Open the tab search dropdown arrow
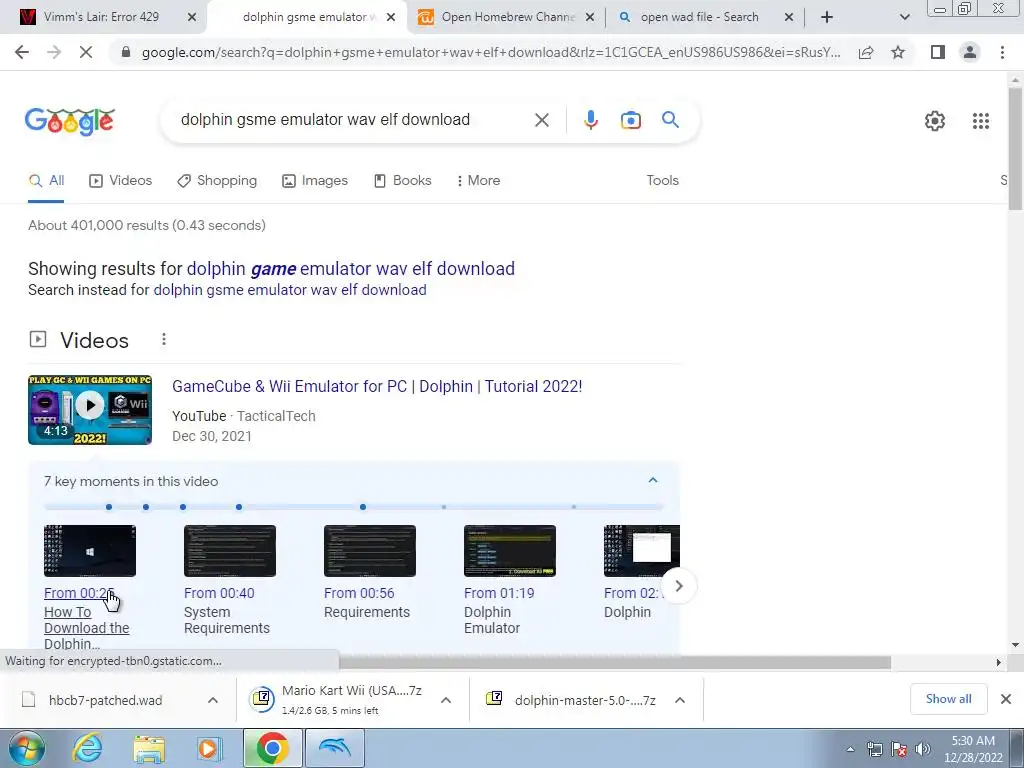Viewport: 1024px width, 768px height. pyautogui.click(x=904, y=18)
